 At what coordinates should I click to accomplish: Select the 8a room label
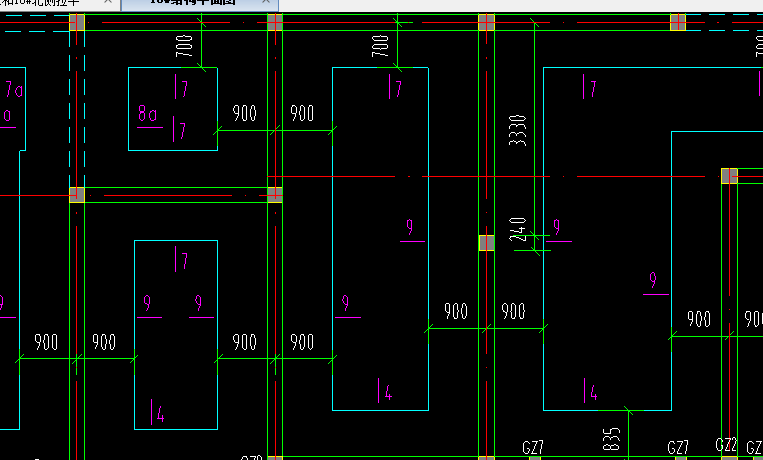click(x=147, y=114)
